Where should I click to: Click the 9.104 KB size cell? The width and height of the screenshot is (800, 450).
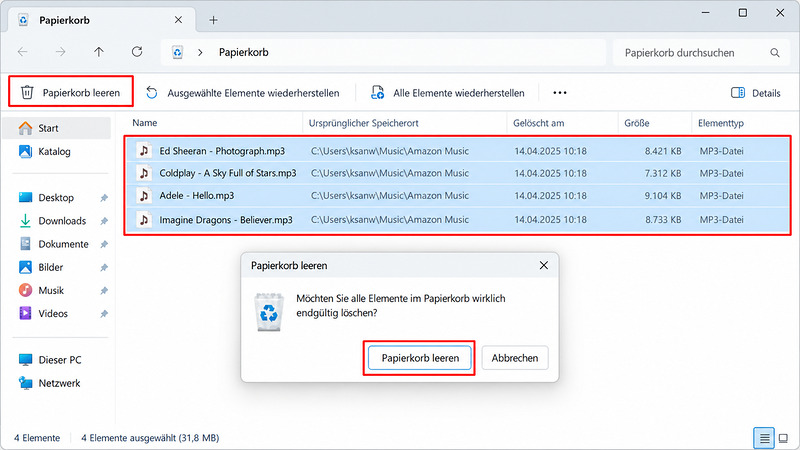(x=663, y=195)
